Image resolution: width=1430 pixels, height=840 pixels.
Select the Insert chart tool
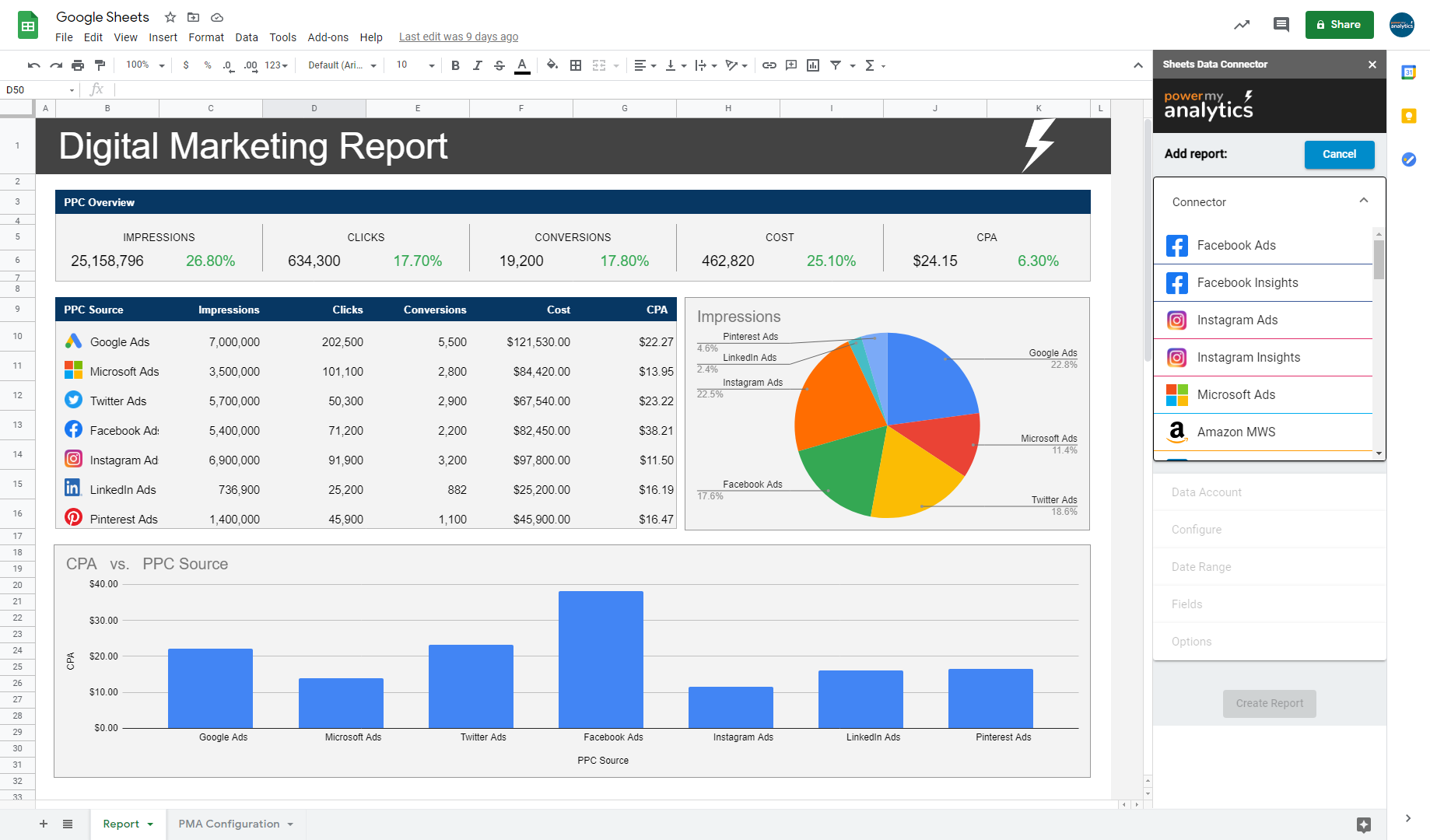(812, 65)
